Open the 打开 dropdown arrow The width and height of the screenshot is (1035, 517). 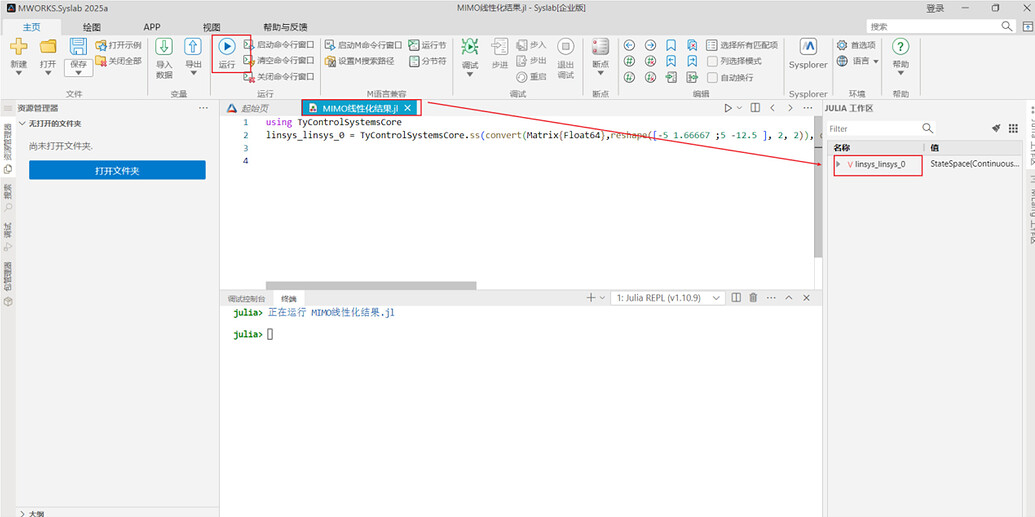click(x=48, y=73)
